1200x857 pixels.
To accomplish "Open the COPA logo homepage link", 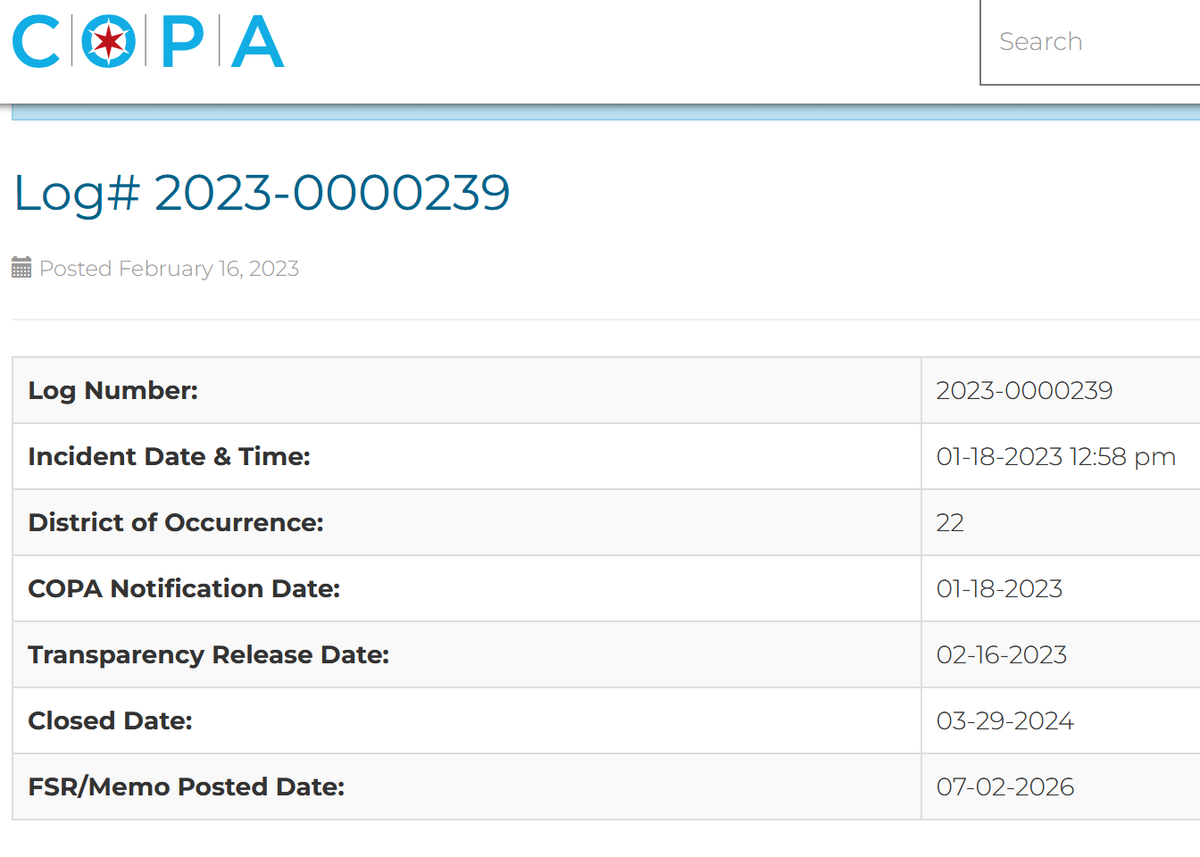I will (x=148, y=42).
